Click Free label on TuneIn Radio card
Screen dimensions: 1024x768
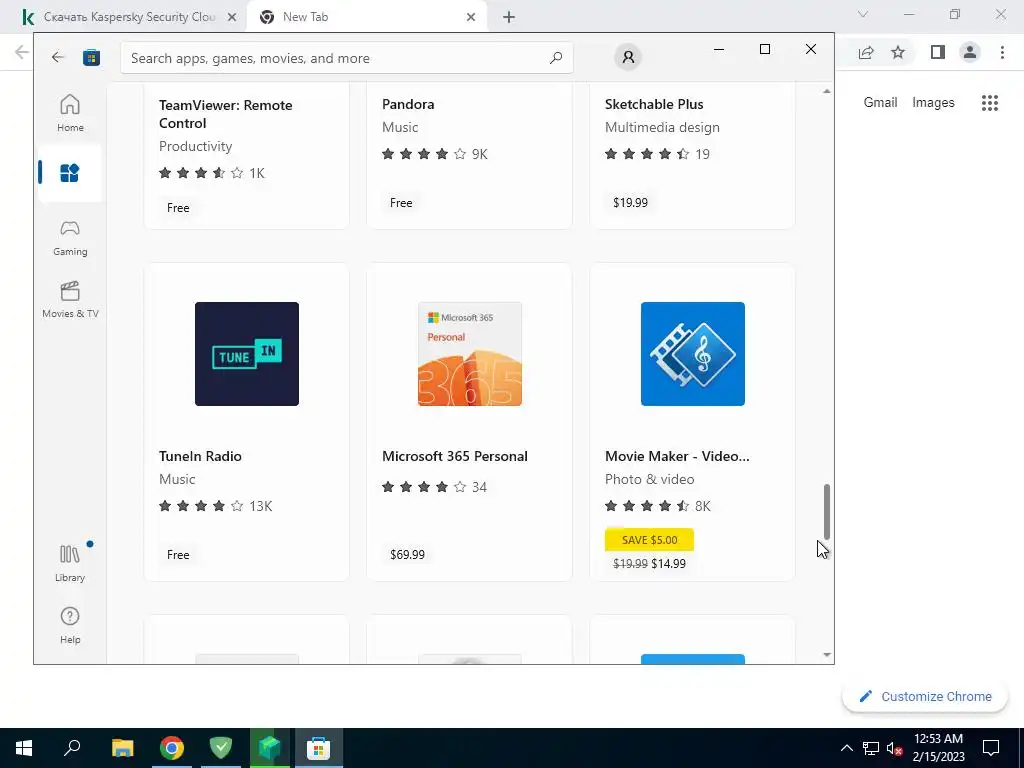click(178, 554)
